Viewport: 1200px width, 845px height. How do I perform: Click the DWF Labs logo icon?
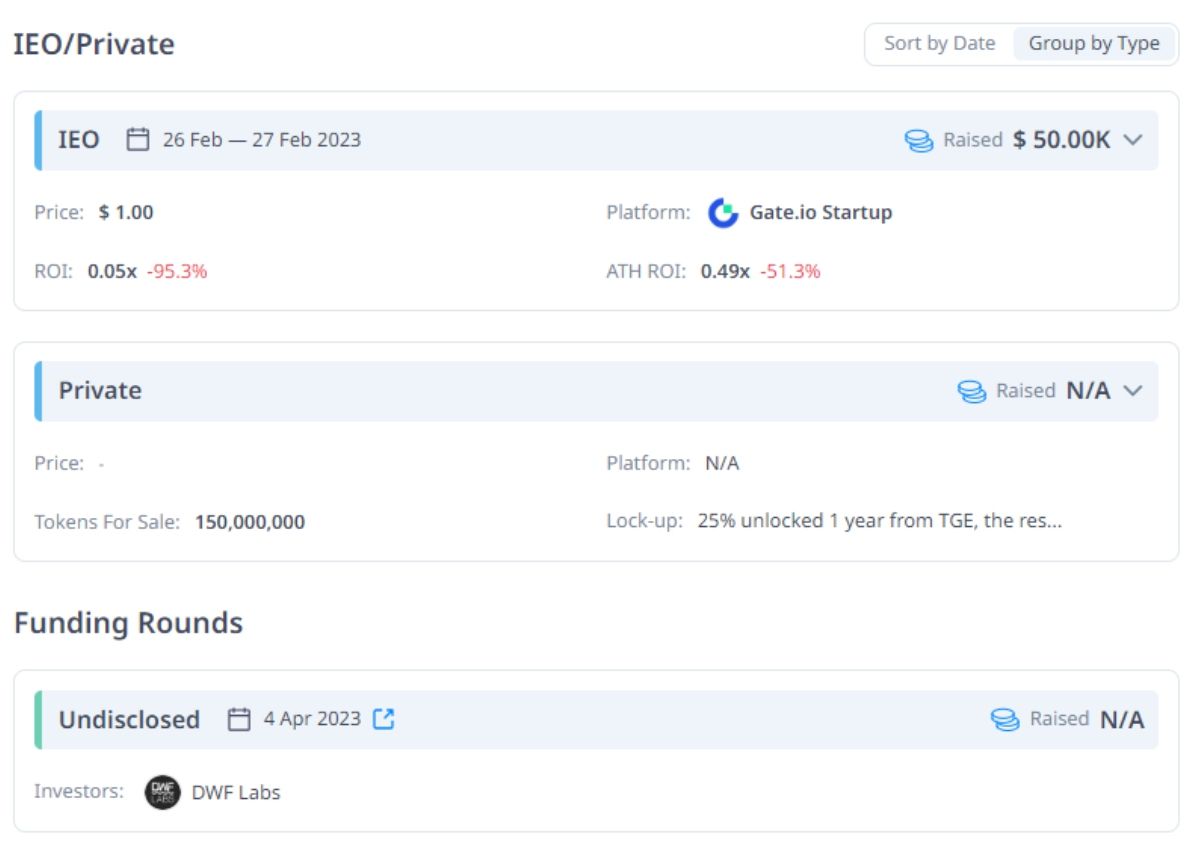point(162,792)
